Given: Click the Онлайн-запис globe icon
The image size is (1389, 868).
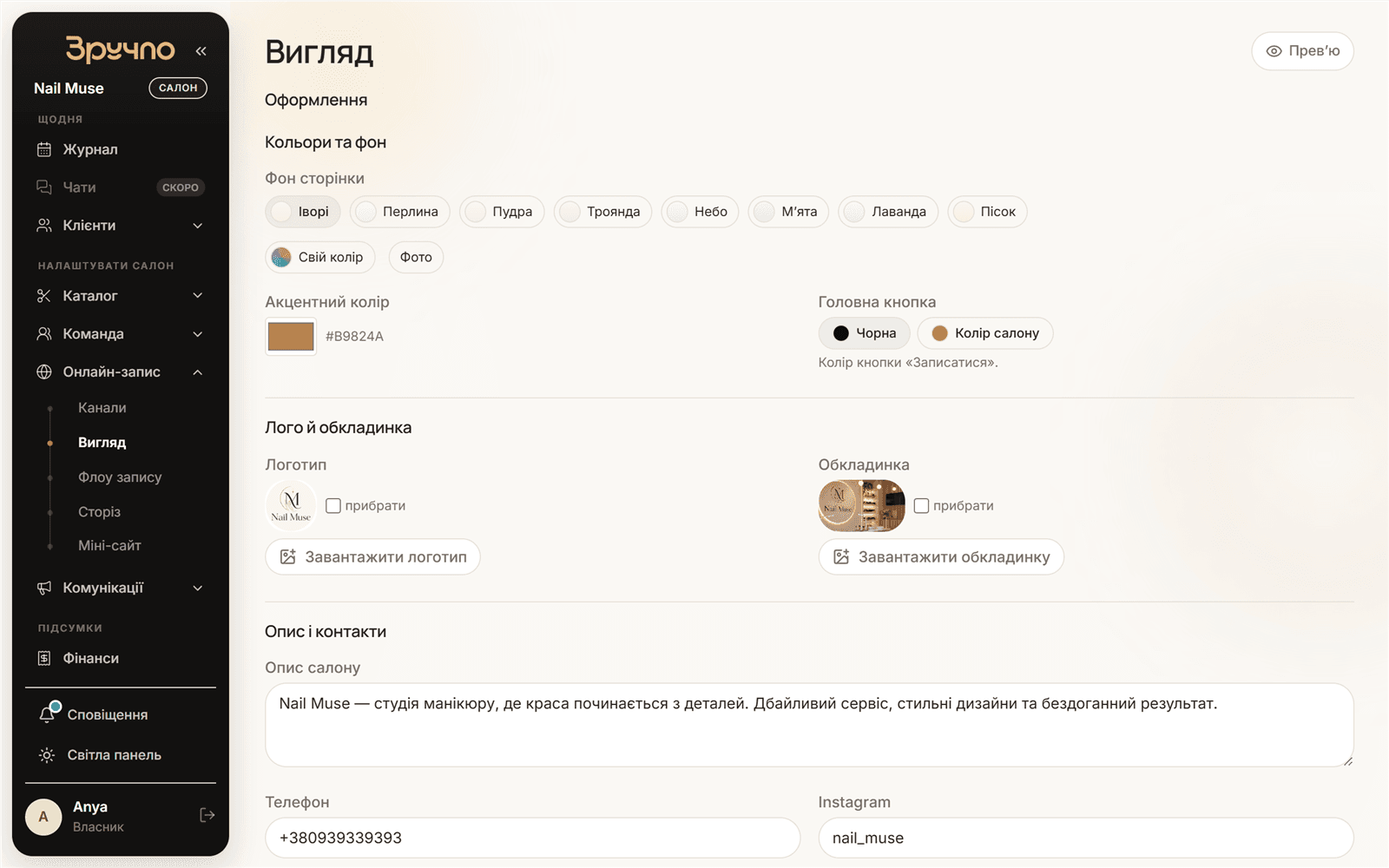Looking at the screenshot, I should coord(44,372).
